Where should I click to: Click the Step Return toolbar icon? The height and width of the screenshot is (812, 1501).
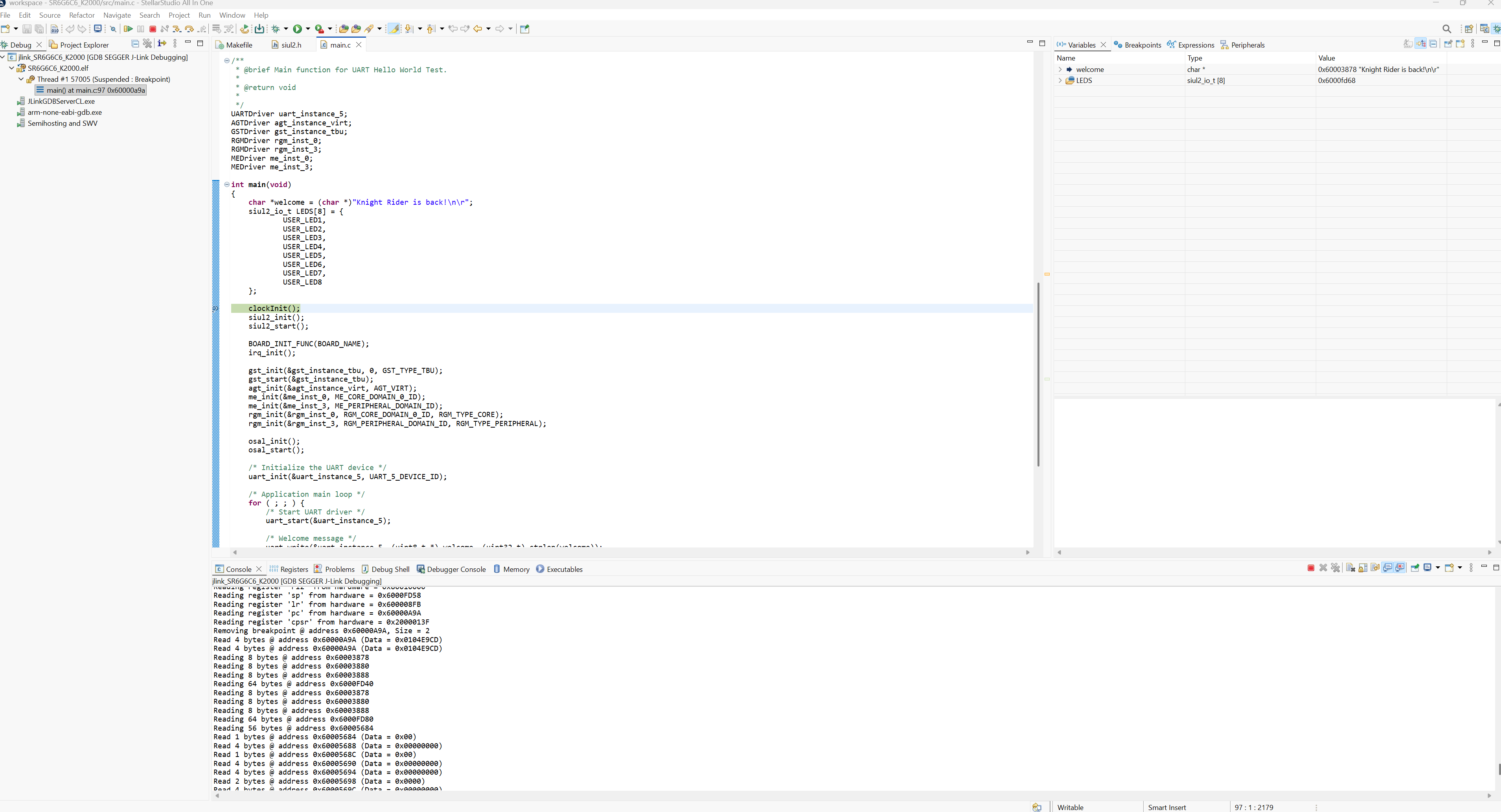202,29
